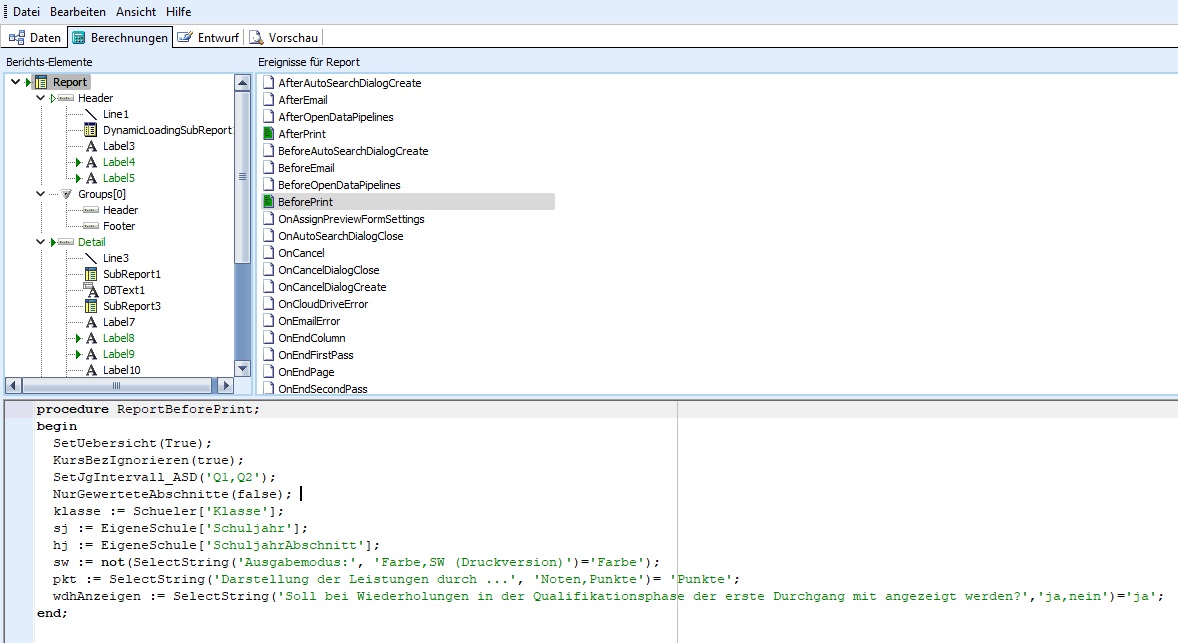Screen dimensions: 1178x643
Task: Click the green AfterPrint event icon
Action: click(x=269, y=134)
